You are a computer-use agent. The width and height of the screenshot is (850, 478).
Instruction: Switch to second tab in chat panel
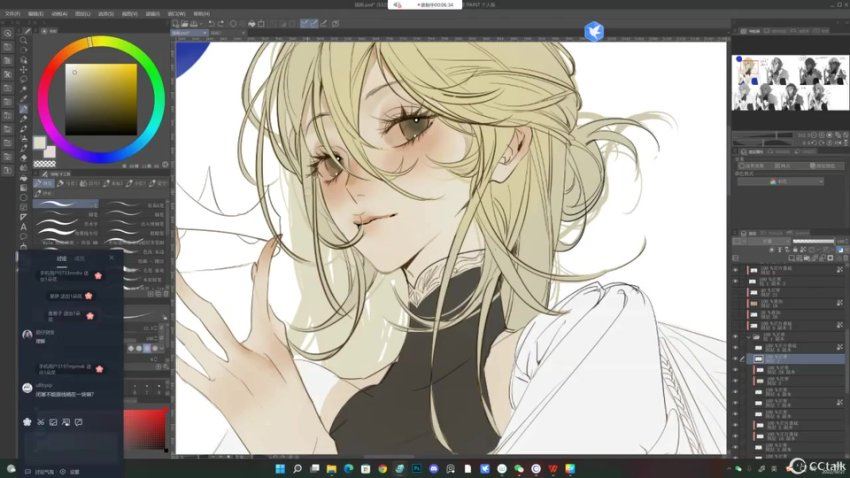[x=79, y=259]
